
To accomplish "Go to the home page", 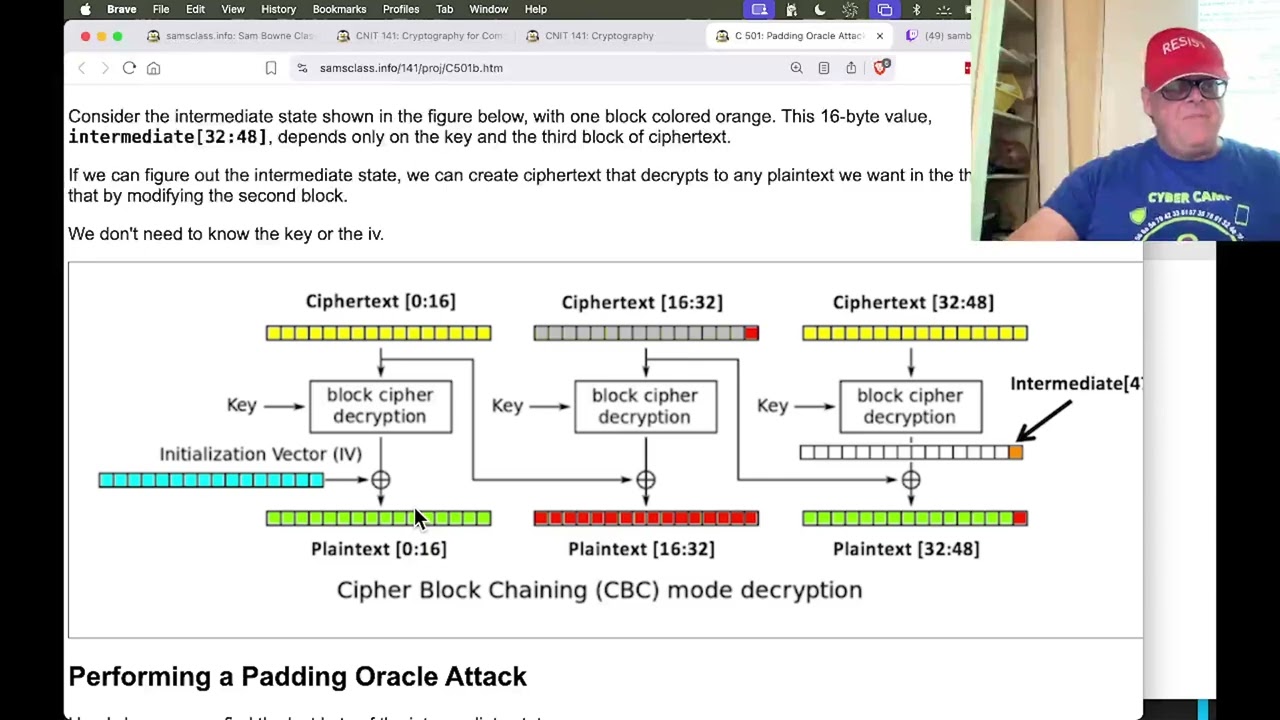I will coord(153,68).
